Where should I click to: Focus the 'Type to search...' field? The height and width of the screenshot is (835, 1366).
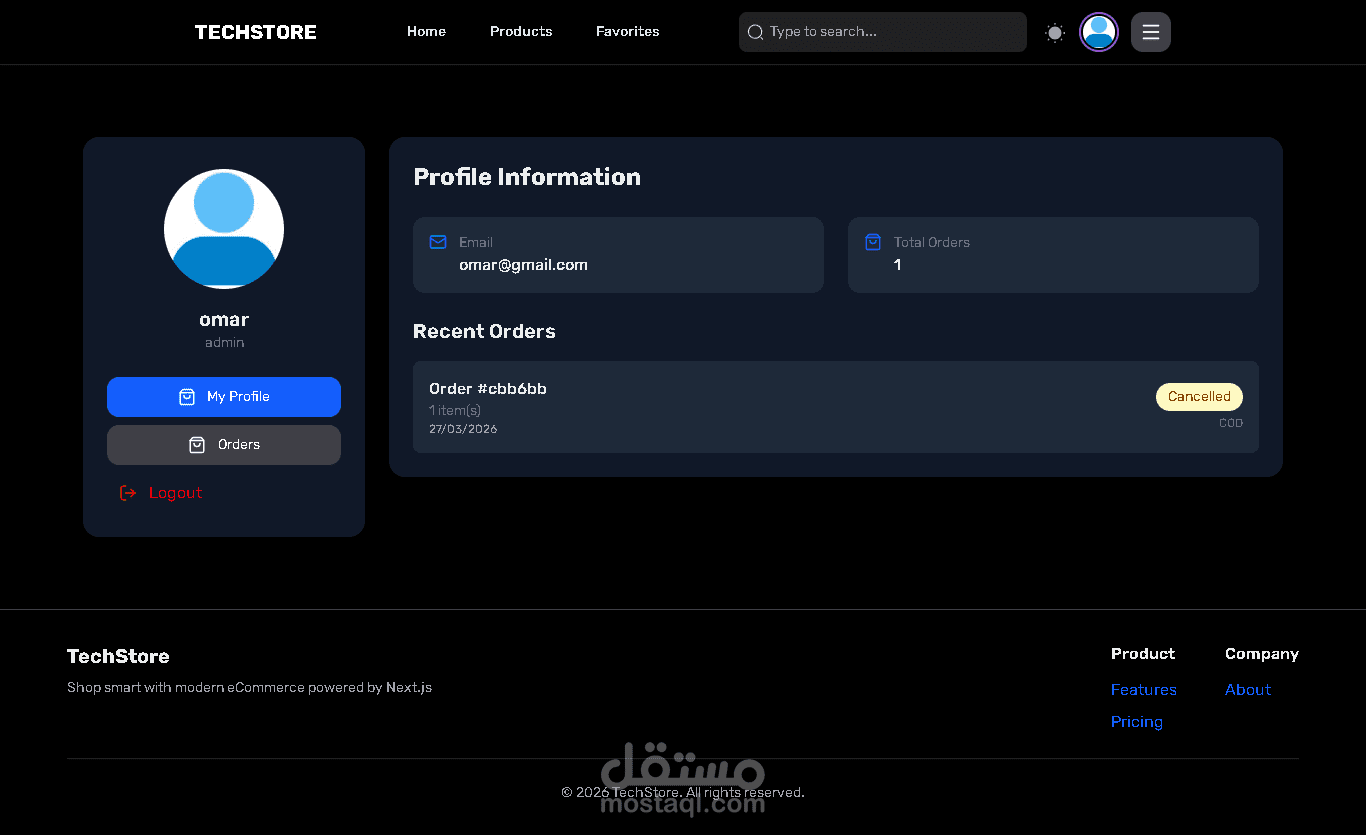pos(883,32)
